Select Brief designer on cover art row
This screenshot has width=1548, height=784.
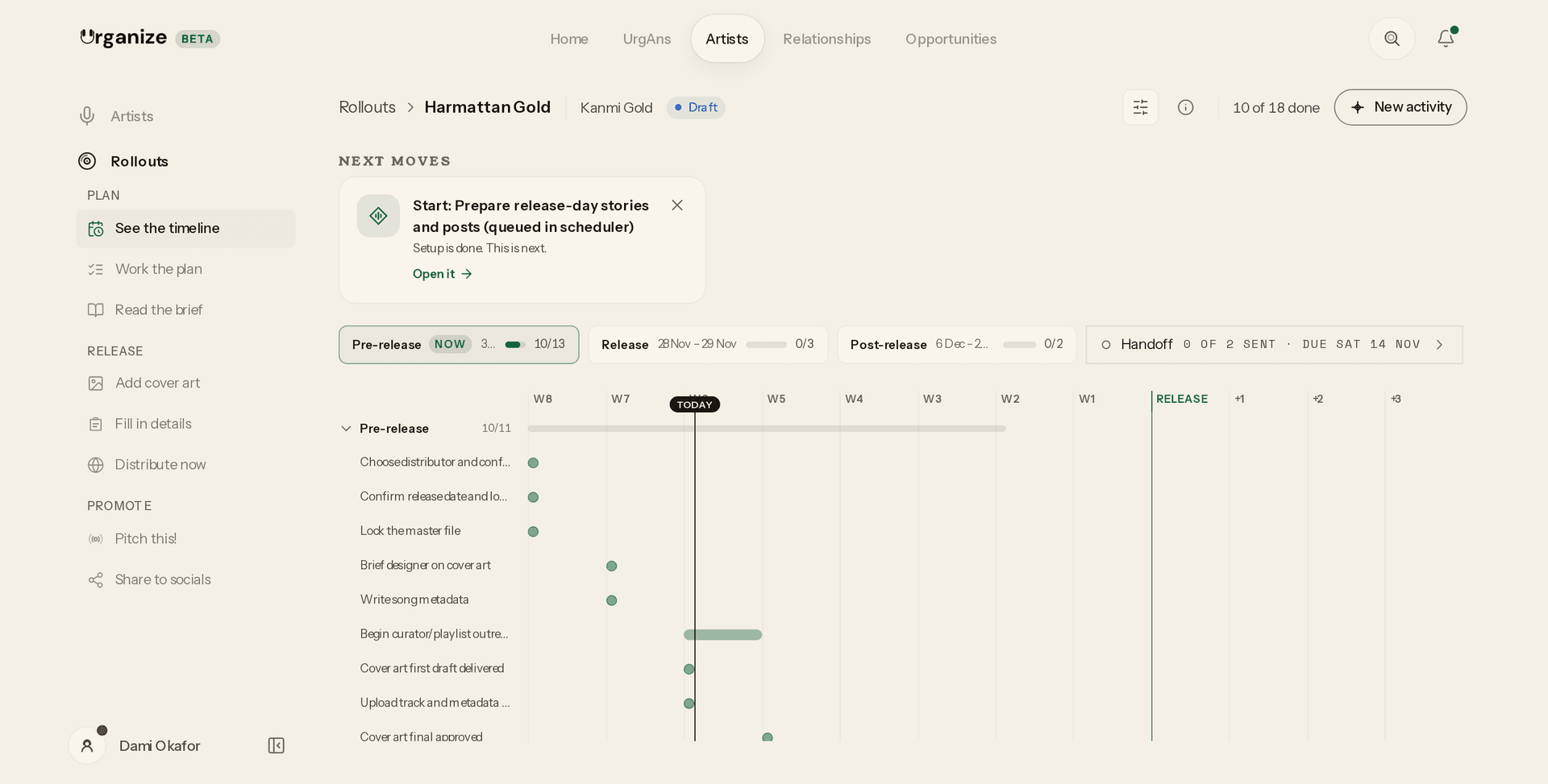tap(426, 566)
